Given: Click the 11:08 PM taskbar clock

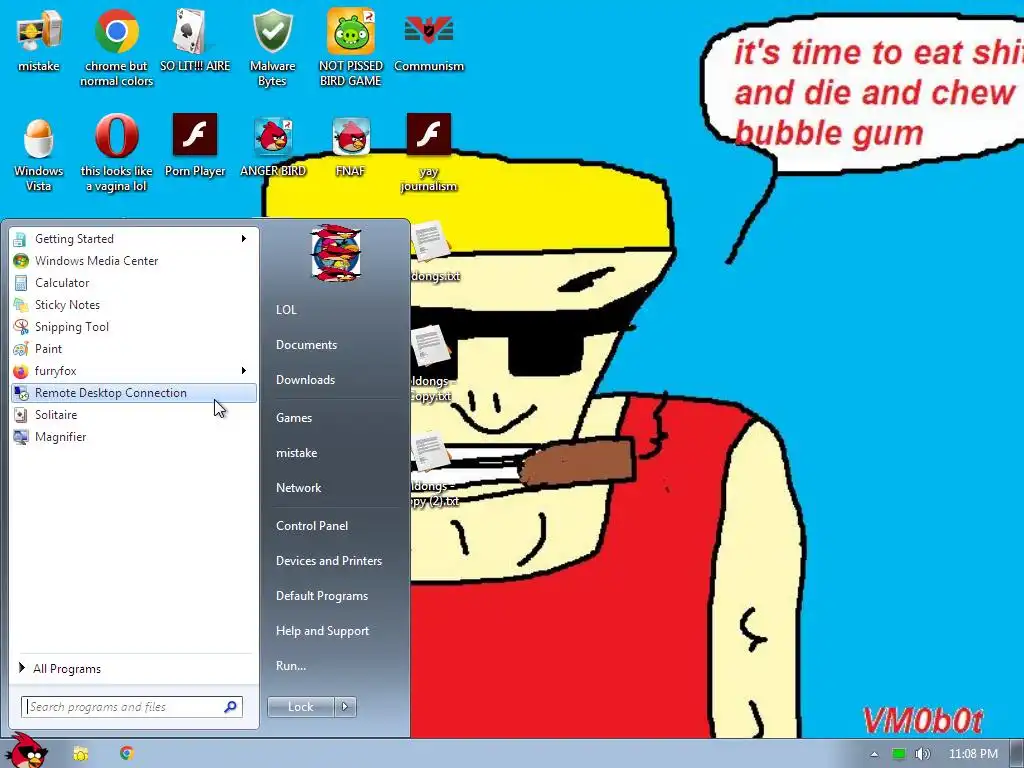Looking at the screenshot, I should [973, 754].
